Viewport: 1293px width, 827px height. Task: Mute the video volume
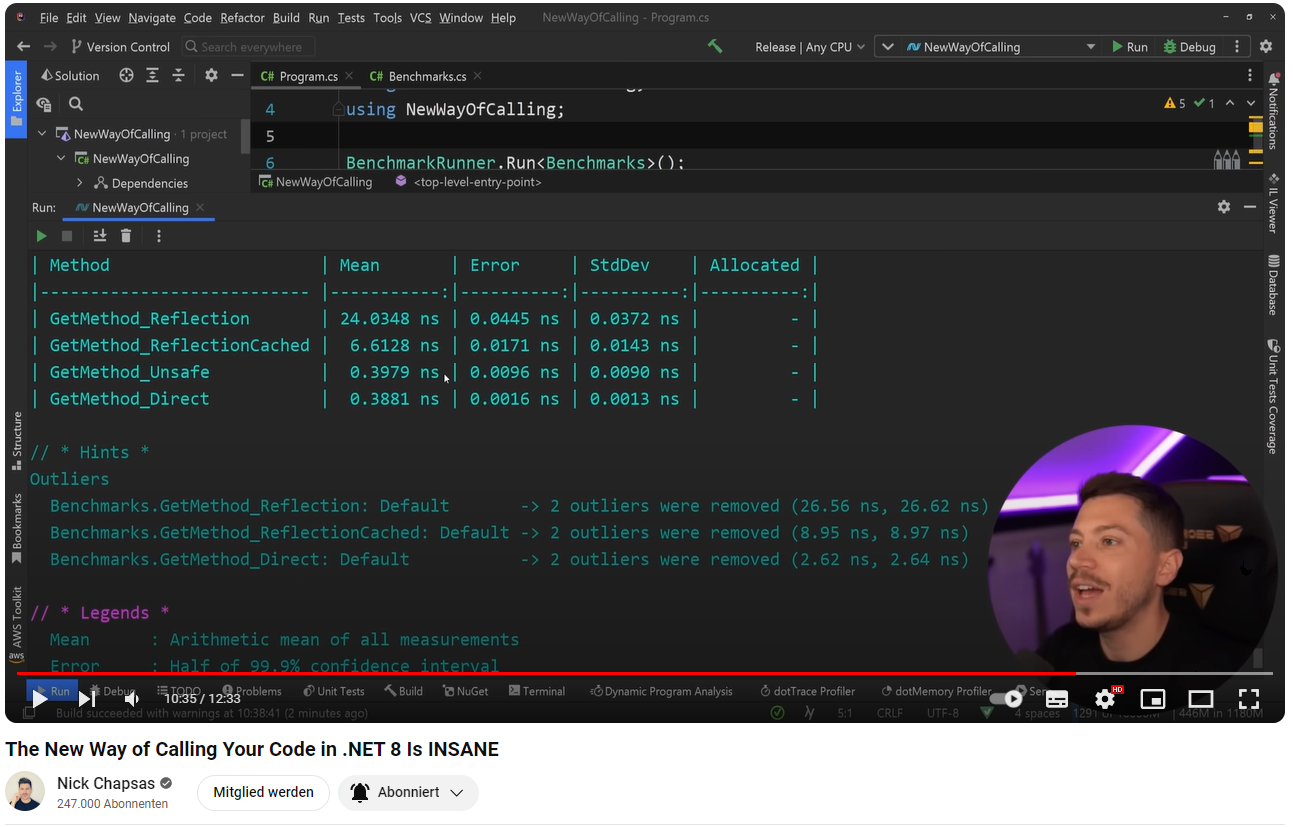tap(132, 698)
